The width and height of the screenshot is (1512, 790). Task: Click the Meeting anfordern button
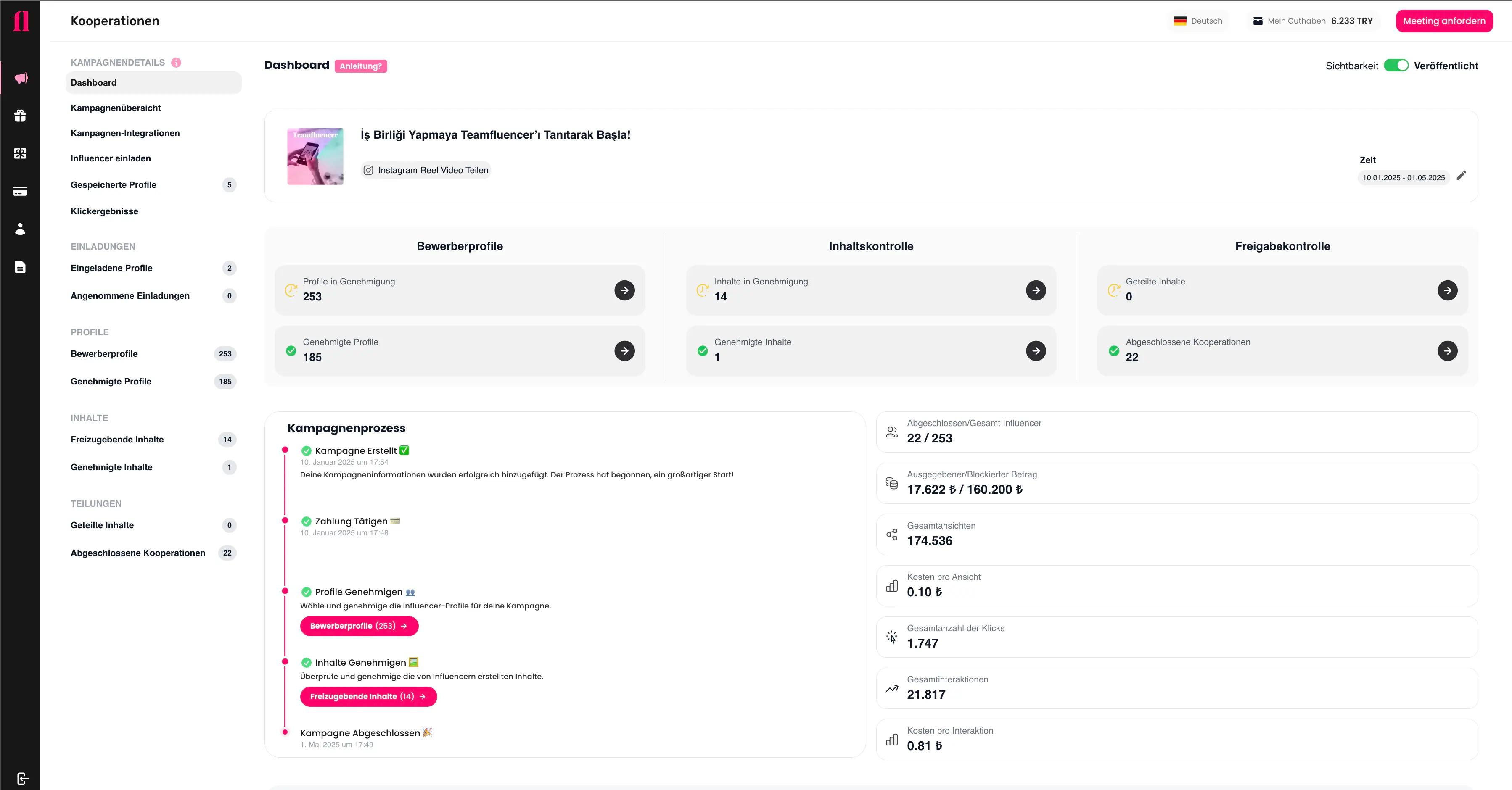(1444, 21)
